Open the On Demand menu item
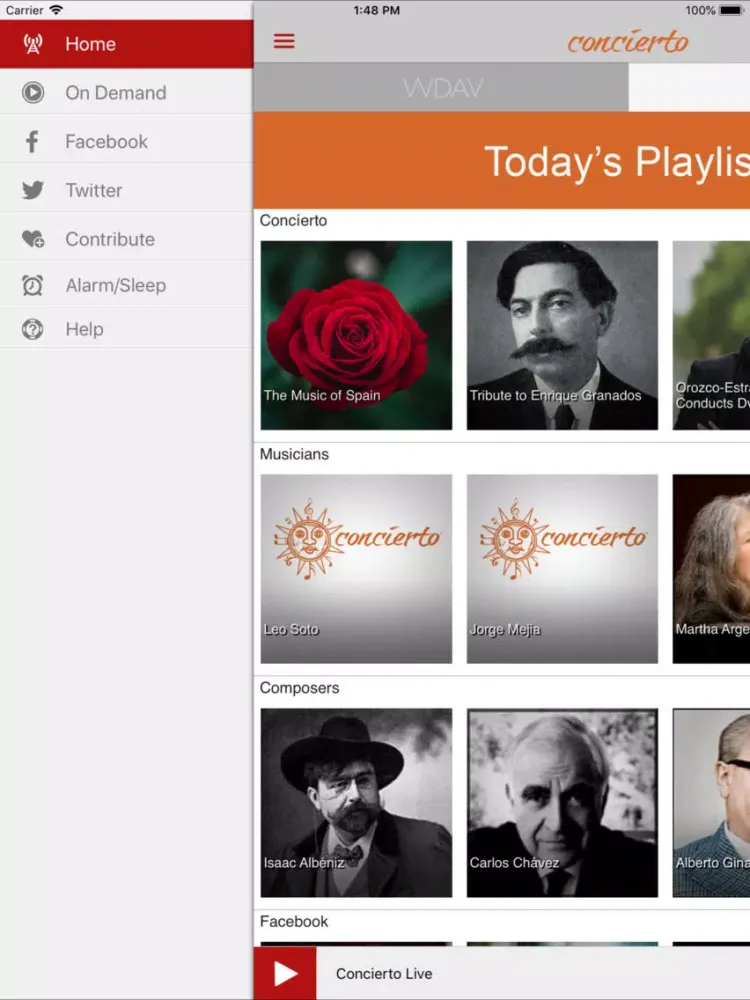 tap(126, 92)
